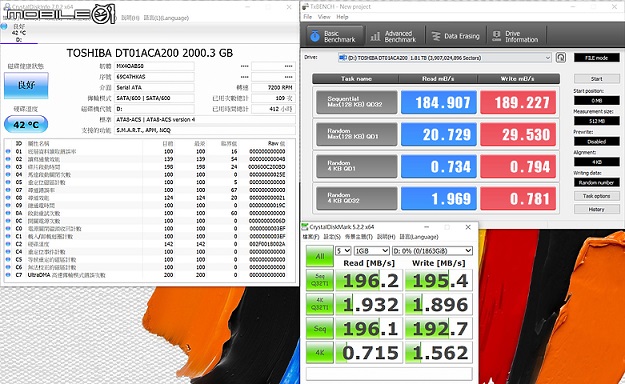Run the Seq Q32T1 test
The width and height of the screenshot is (625, 384).
click(x=320, y=280)
